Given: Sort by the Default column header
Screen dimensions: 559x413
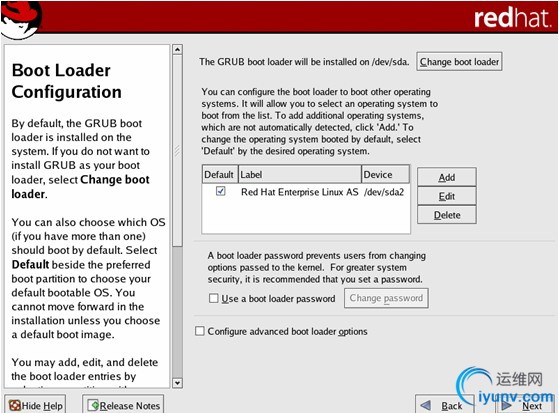Looking at the screenshot, I should click(220, 174).
